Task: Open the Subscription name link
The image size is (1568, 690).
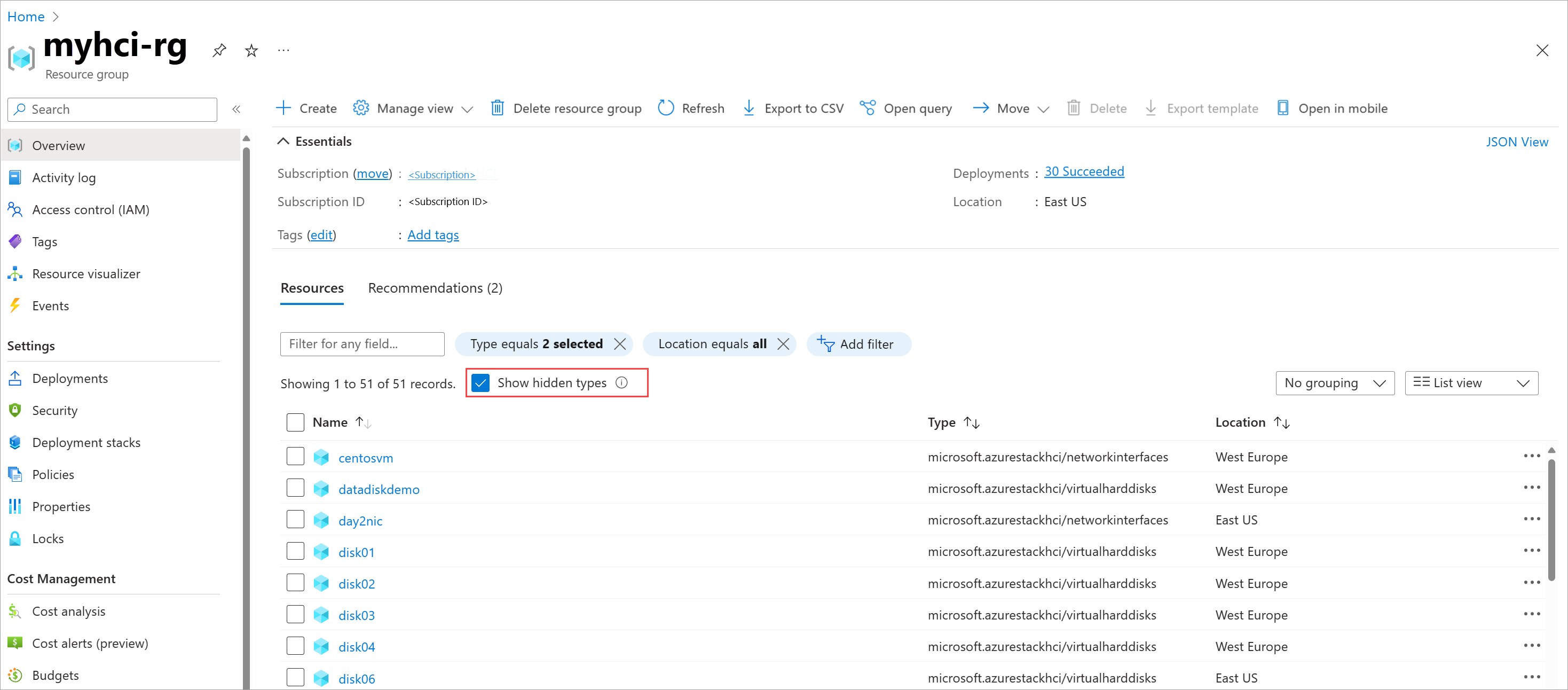Action: click(442, 175)
